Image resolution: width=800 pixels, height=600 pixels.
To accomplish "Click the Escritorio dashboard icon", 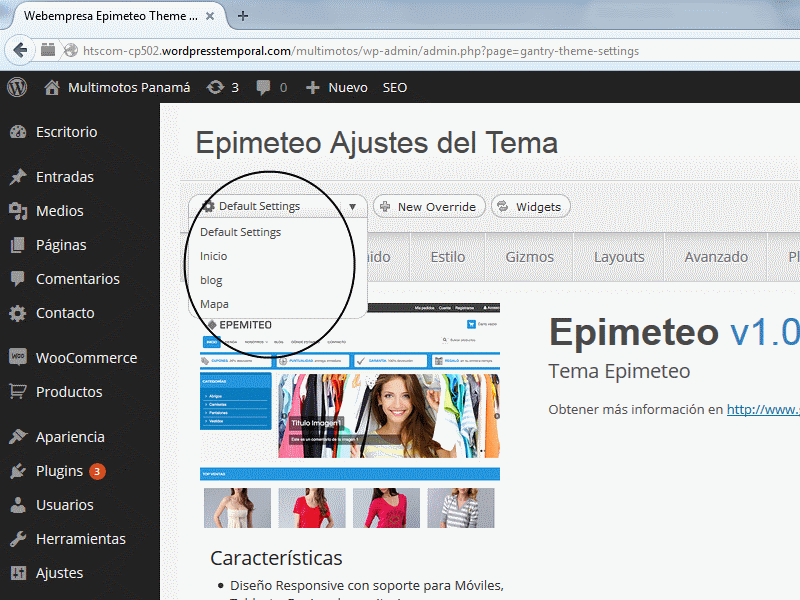I will click(18, 132).
